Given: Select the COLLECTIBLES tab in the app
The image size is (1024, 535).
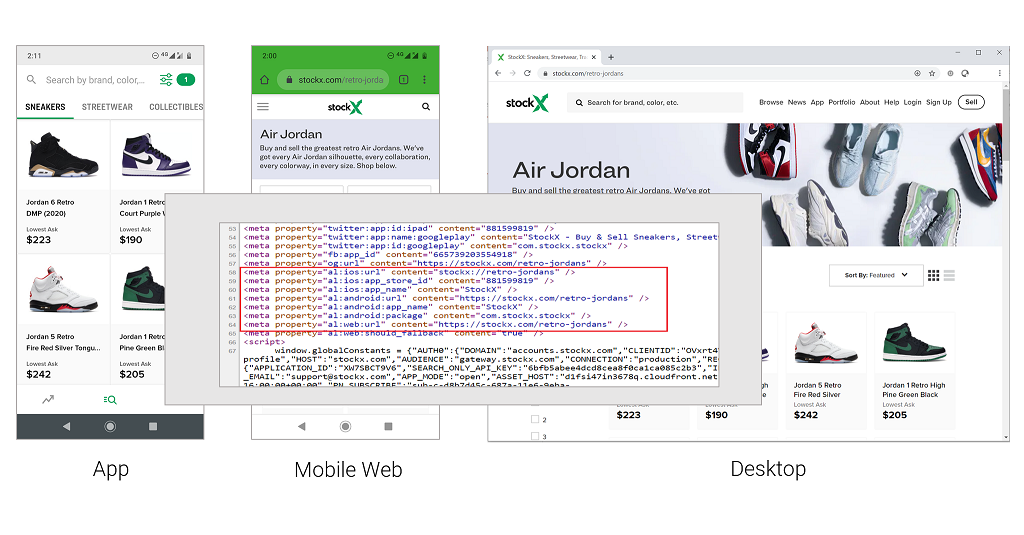Looking at the screenshot, I should point(176,107).
